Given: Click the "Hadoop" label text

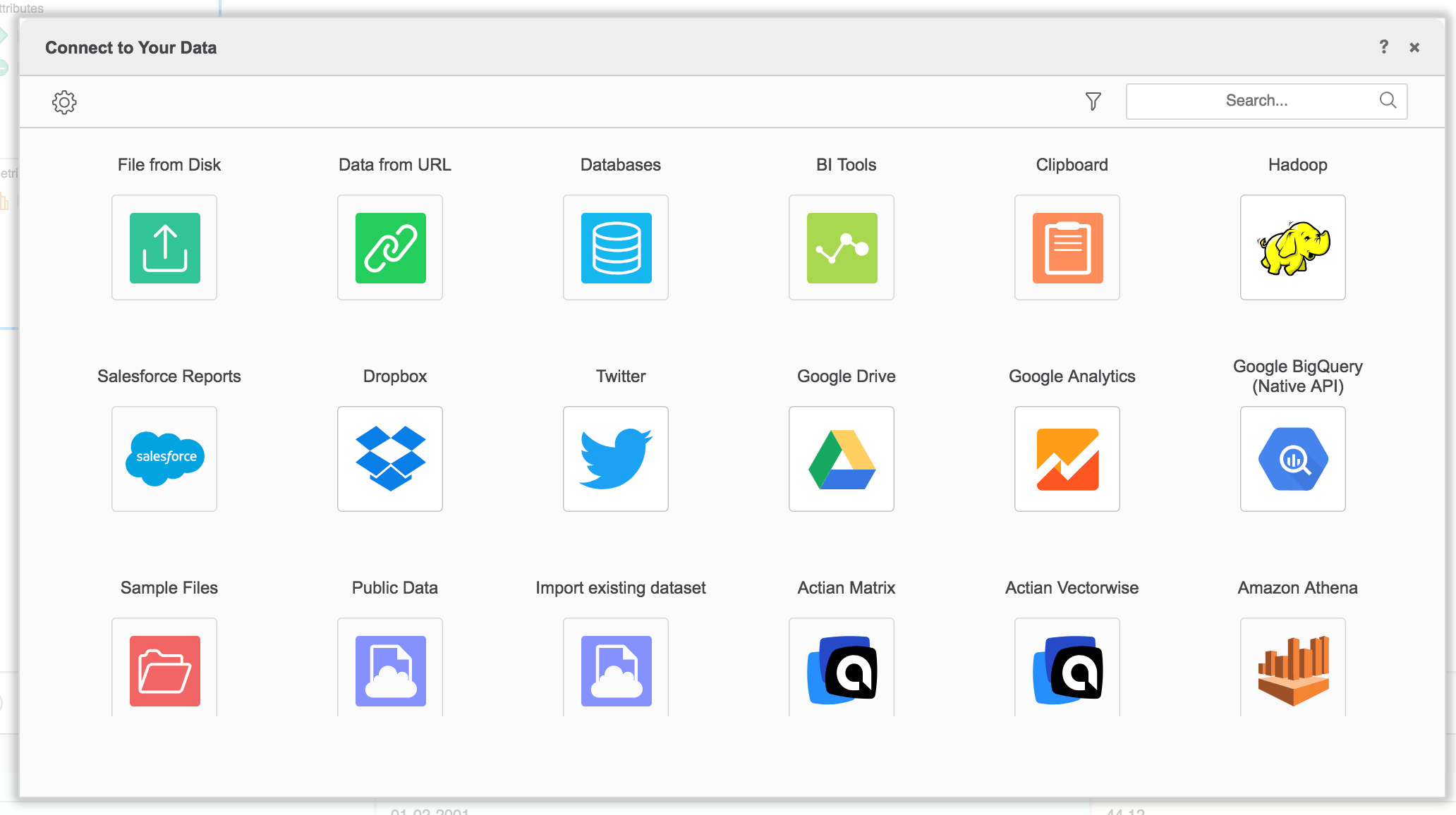Looking at the screenshot, I should click(x=1298, y=165).
